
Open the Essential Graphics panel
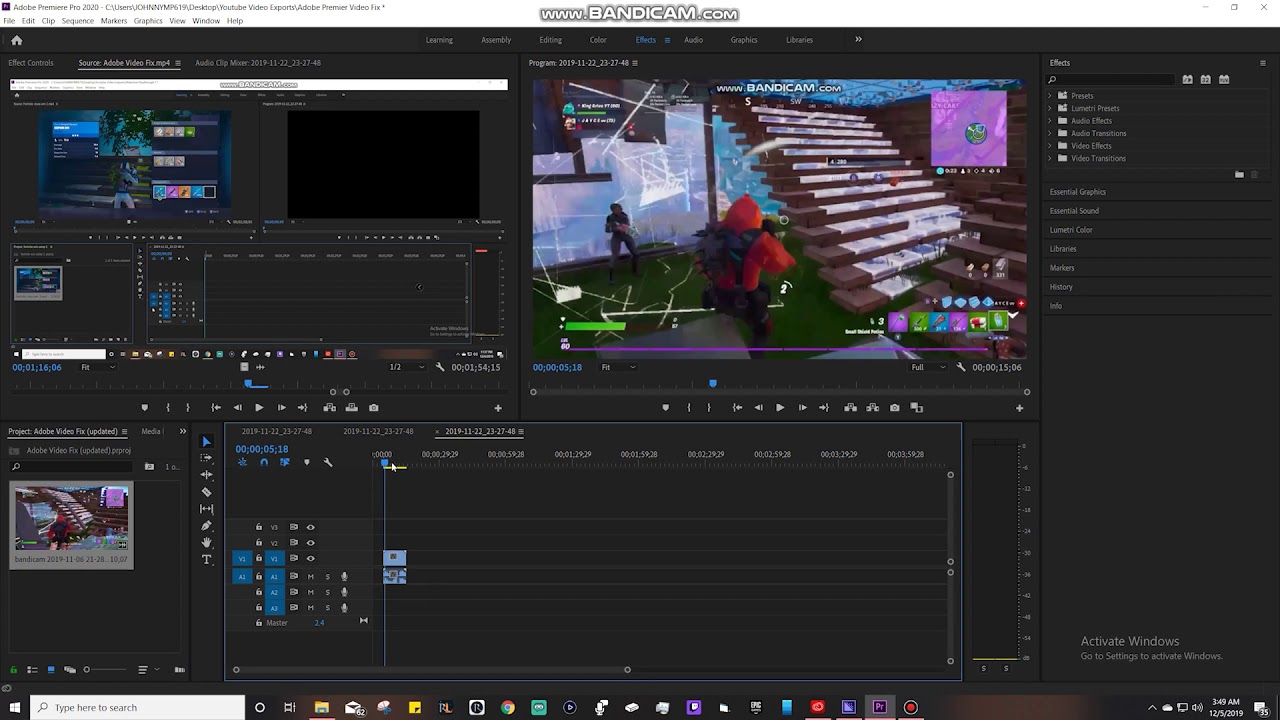pos(1077,192)
